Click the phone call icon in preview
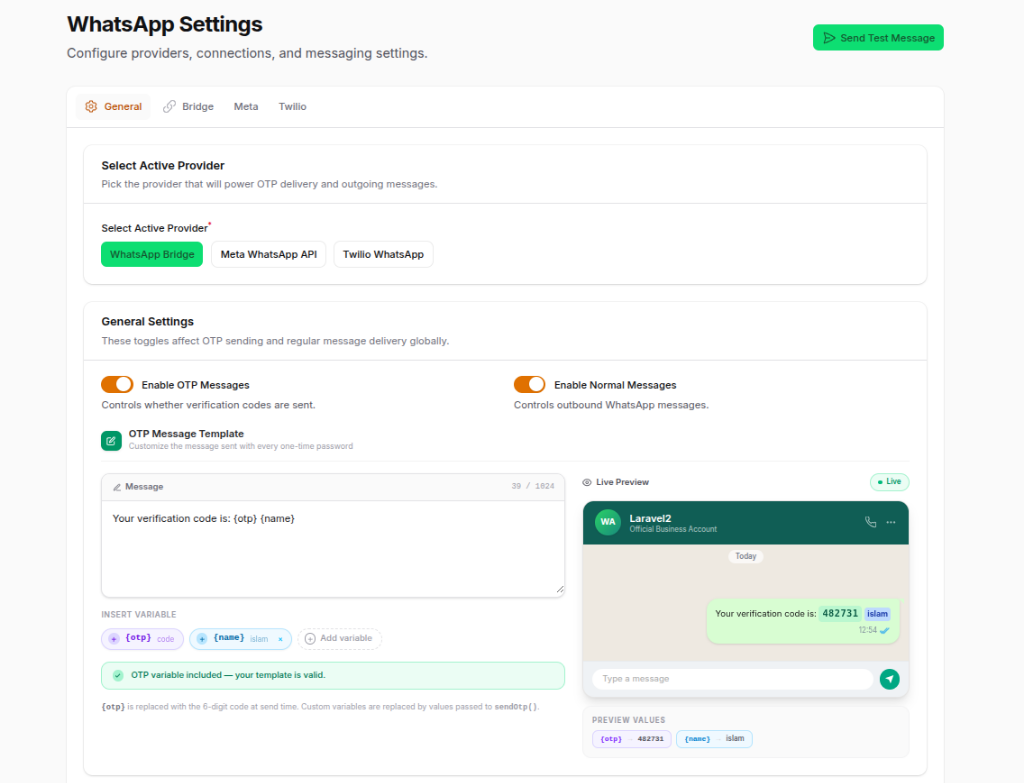Viewport: 1024px width, 783px height. coord(871,522)
